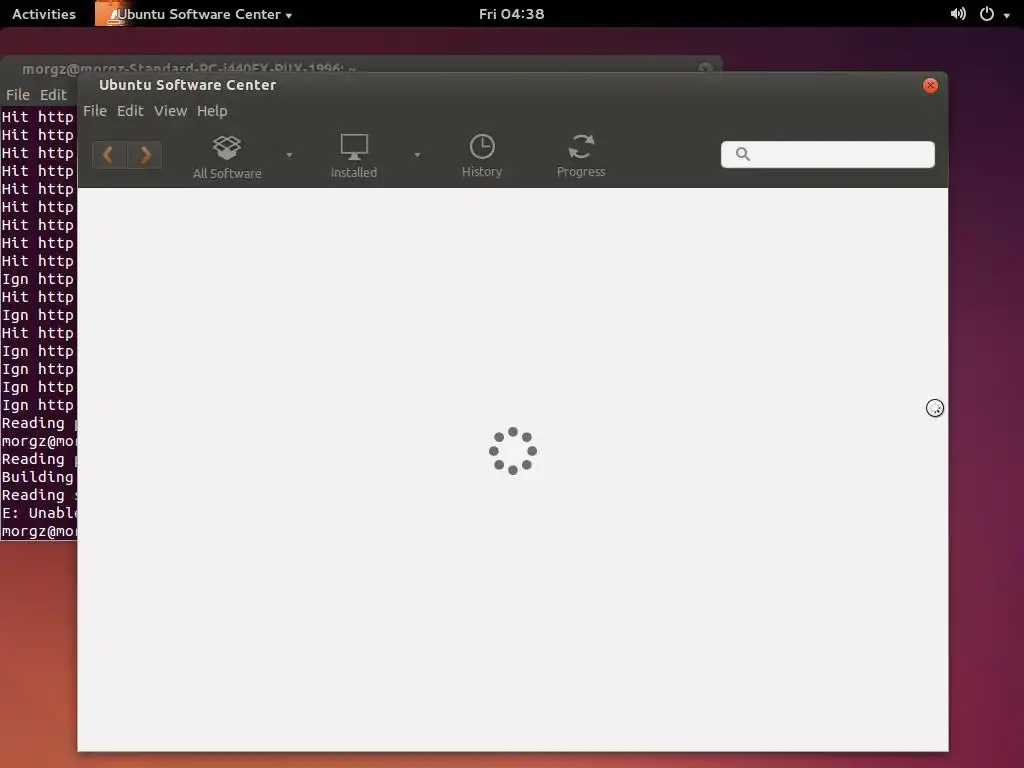Open the Activities overview
Viewport: 1024px width, 768px height.
[44, 14]
